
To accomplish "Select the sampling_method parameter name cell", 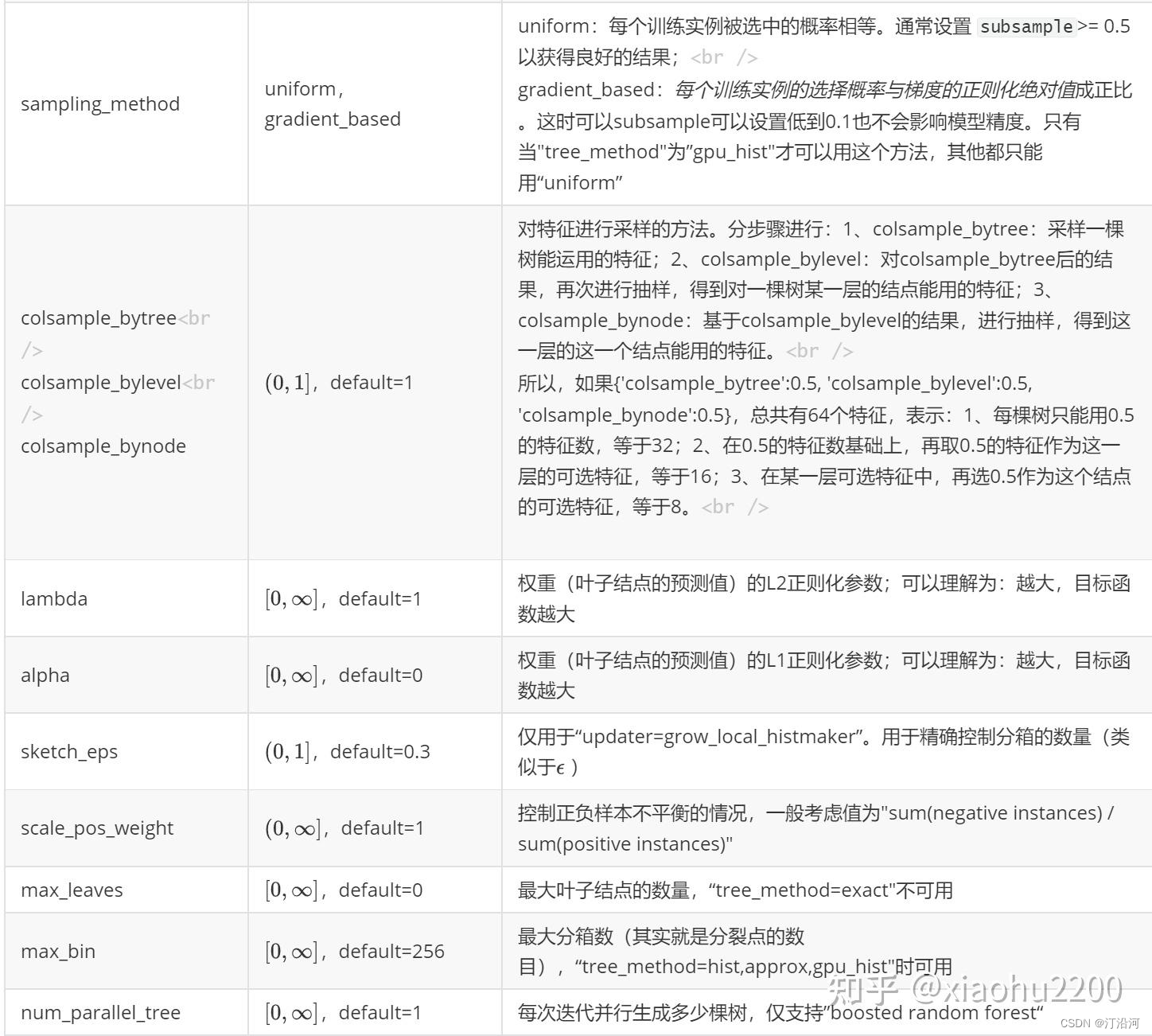I will pyautogui.click(x=126, y=103).
